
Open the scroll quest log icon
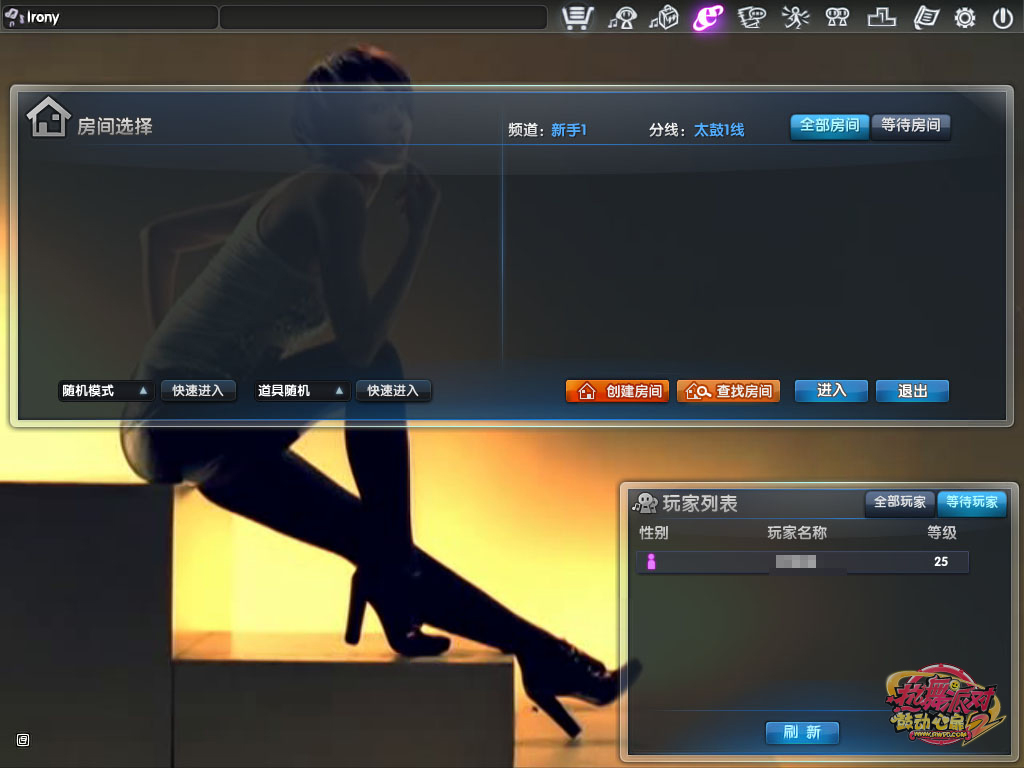coord(925,18)
